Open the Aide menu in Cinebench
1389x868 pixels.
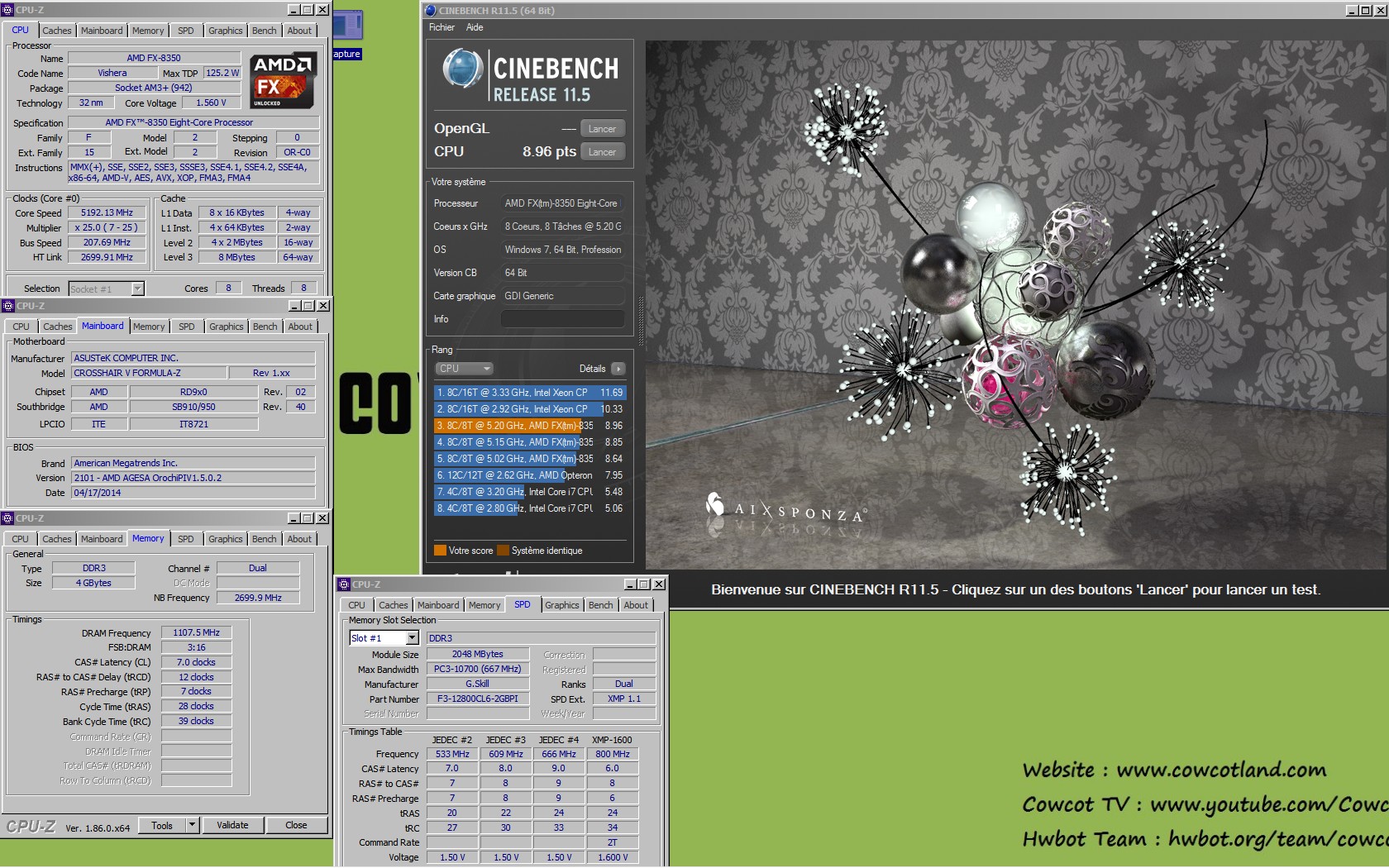tap(475, 27)
